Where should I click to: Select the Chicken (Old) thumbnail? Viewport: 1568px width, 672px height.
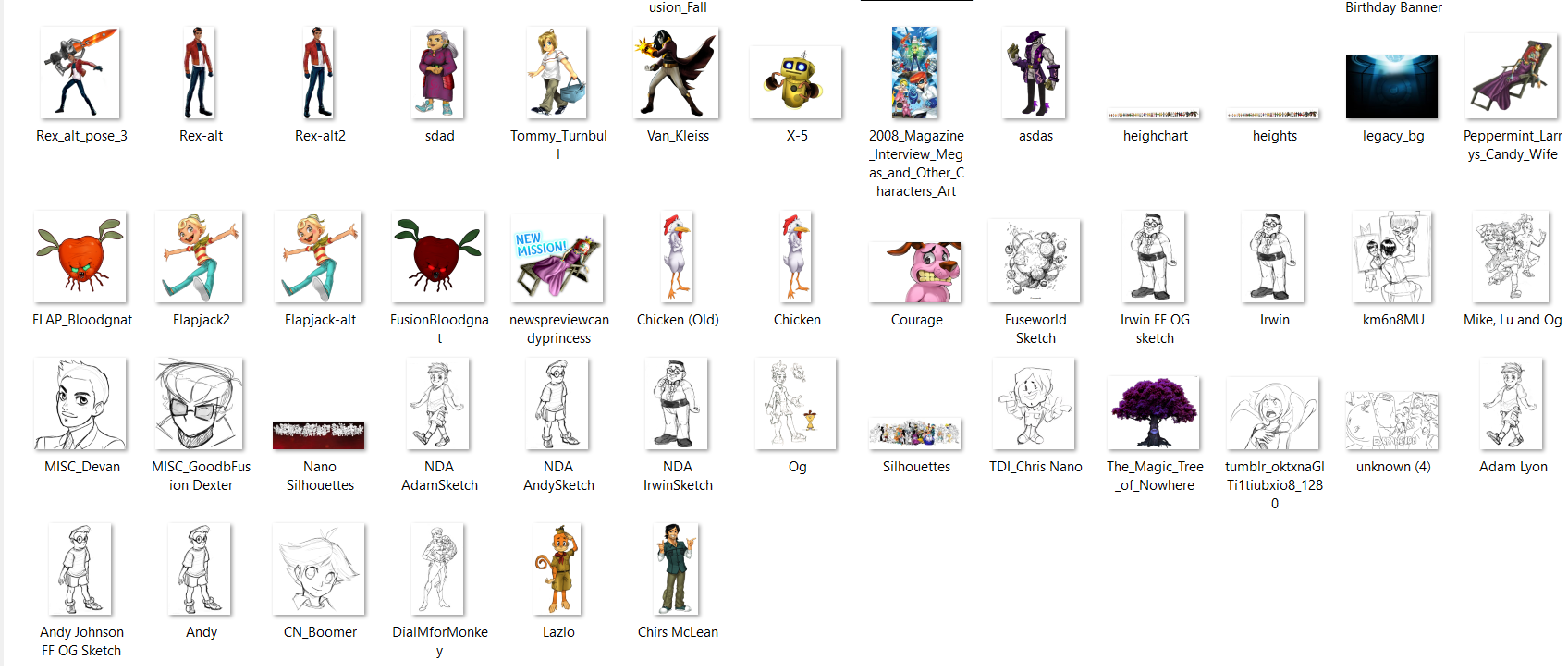677,257
